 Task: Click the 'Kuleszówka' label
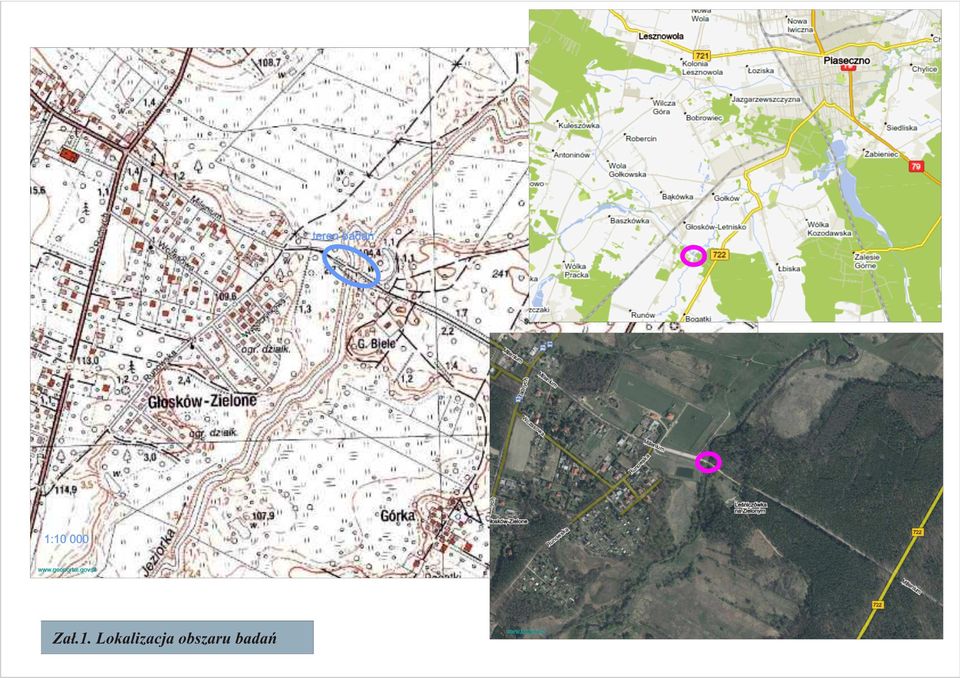579,125
